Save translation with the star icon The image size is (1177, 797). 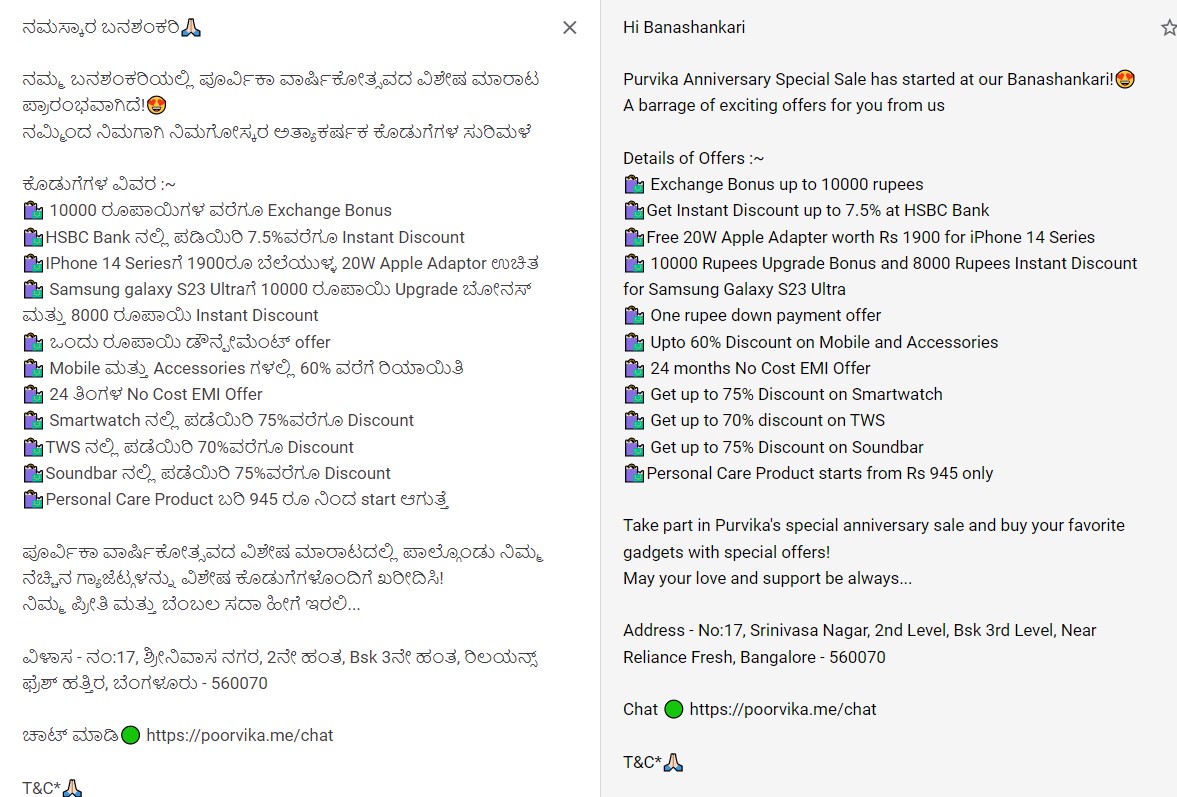1168,28
